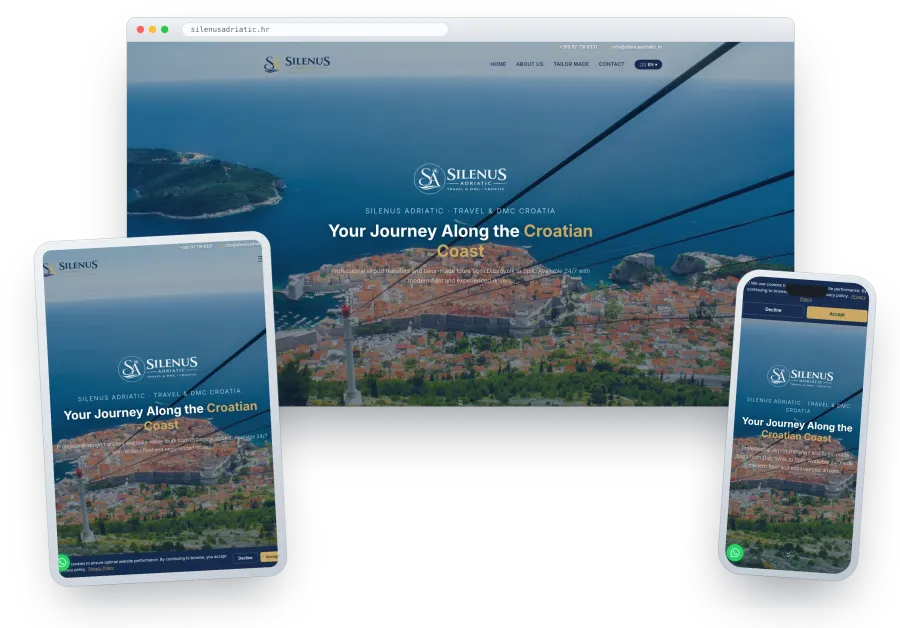Click the silenusadriatic.hr address bar

click(315, 29)
